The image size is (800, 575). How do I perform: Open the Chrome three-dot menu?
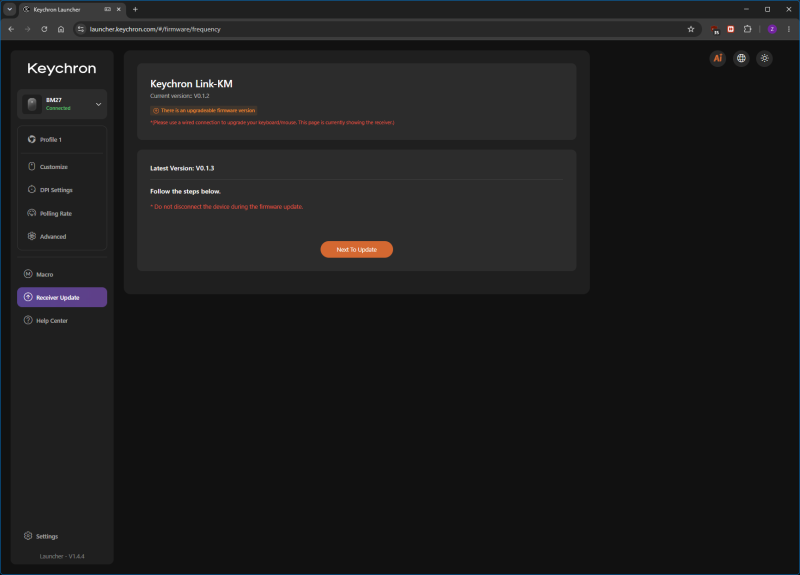[x=789, y=29]
